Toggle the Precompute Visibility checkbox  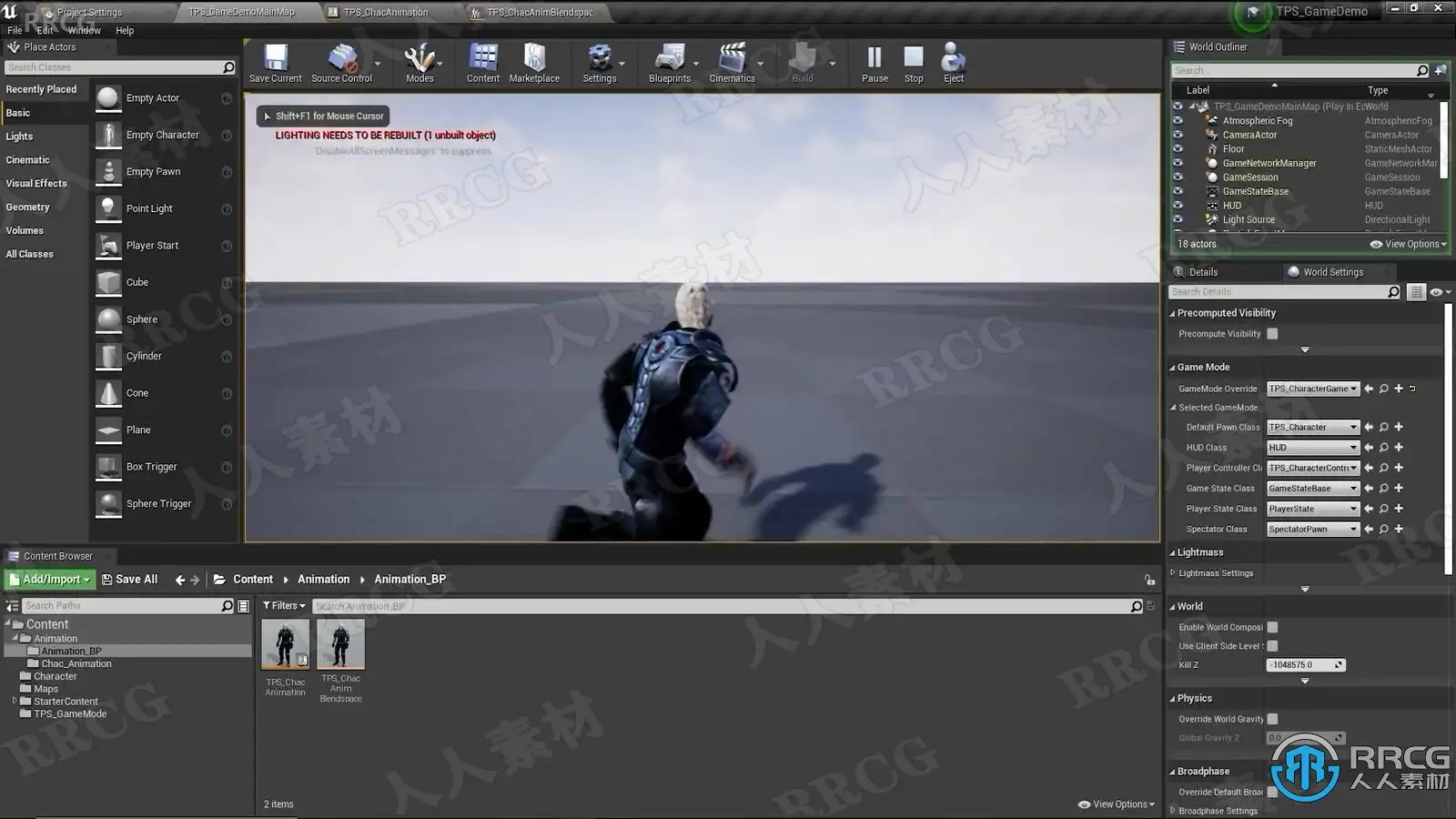click(1272, 334)
